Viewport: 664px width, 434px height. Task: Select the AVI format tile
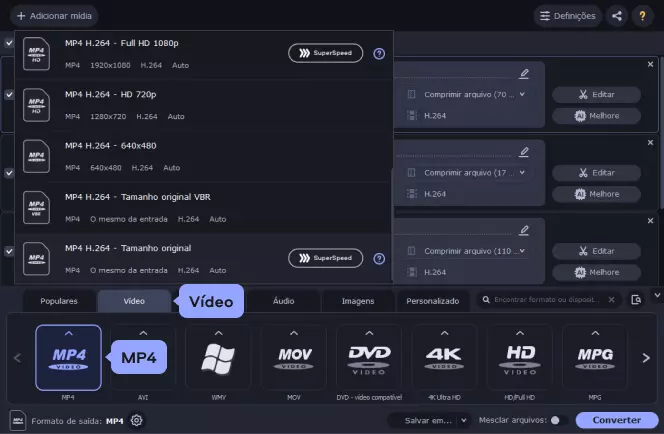143,358
